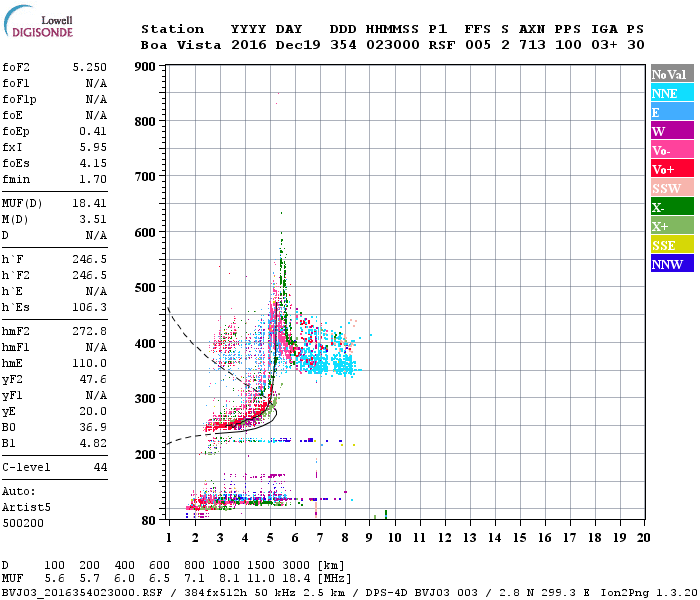Select the X+ light green legend swatch
The height and width of the screenshot is (600, 700).
coord(672,225)
